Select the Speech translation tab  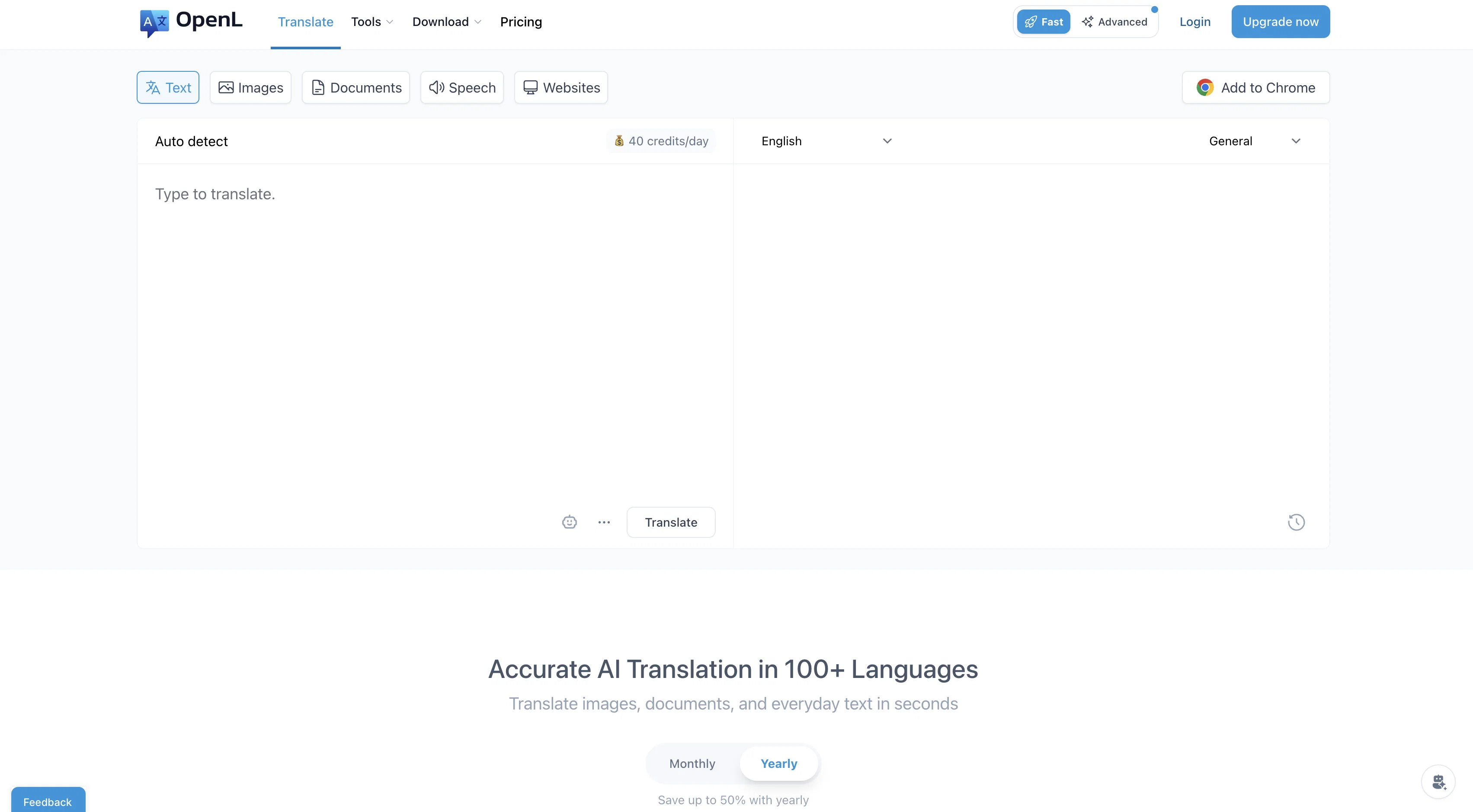click(x=462, y=87)
